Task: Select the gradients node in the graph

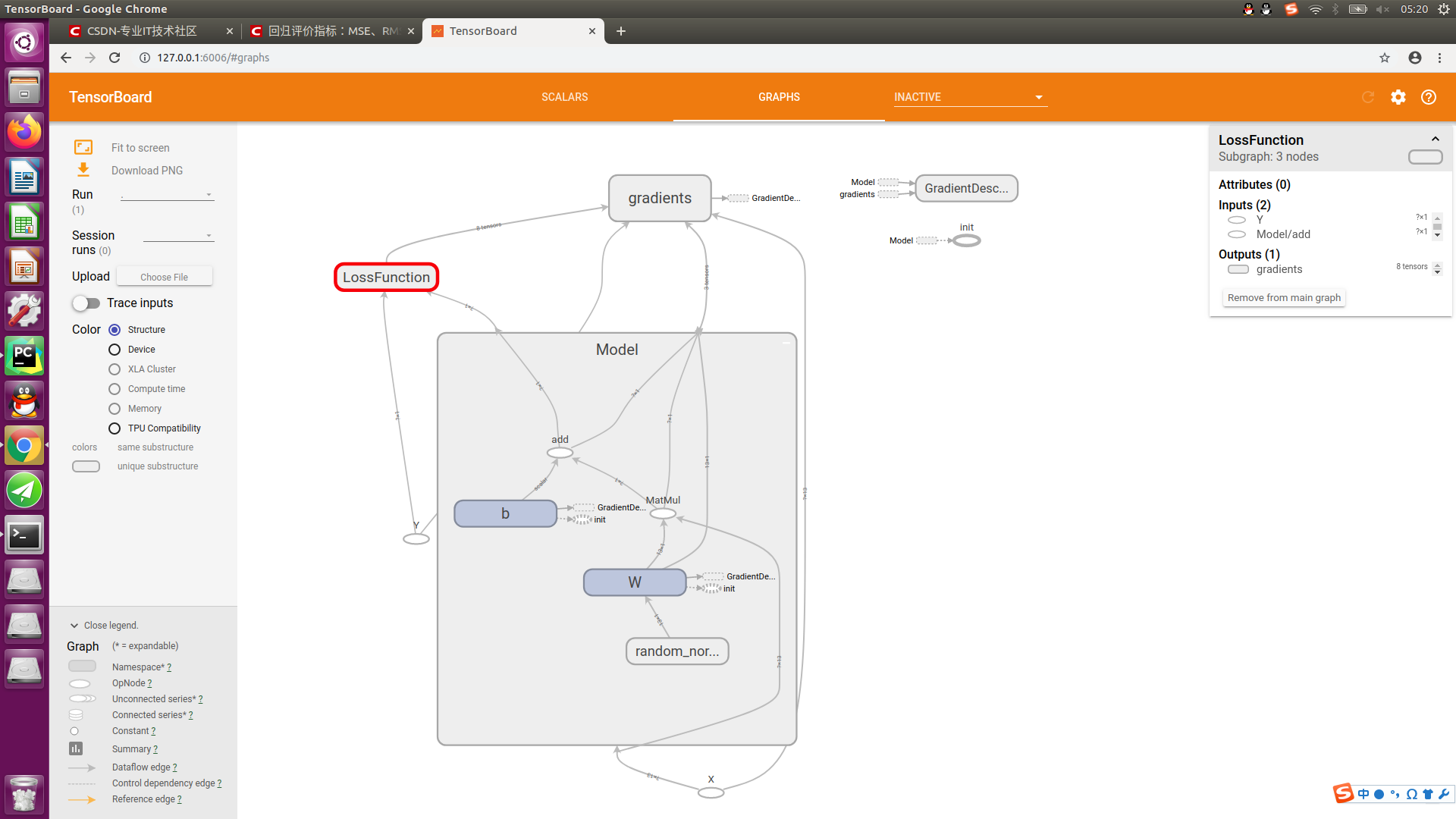Action: point(659,198)
